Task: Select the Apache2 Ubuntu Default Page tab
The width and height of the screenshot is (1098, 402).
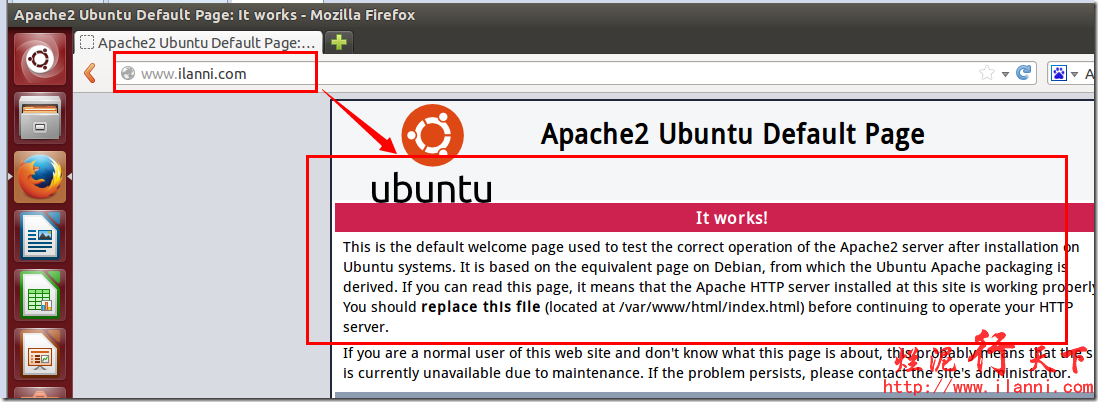Action: click(198, 43)
